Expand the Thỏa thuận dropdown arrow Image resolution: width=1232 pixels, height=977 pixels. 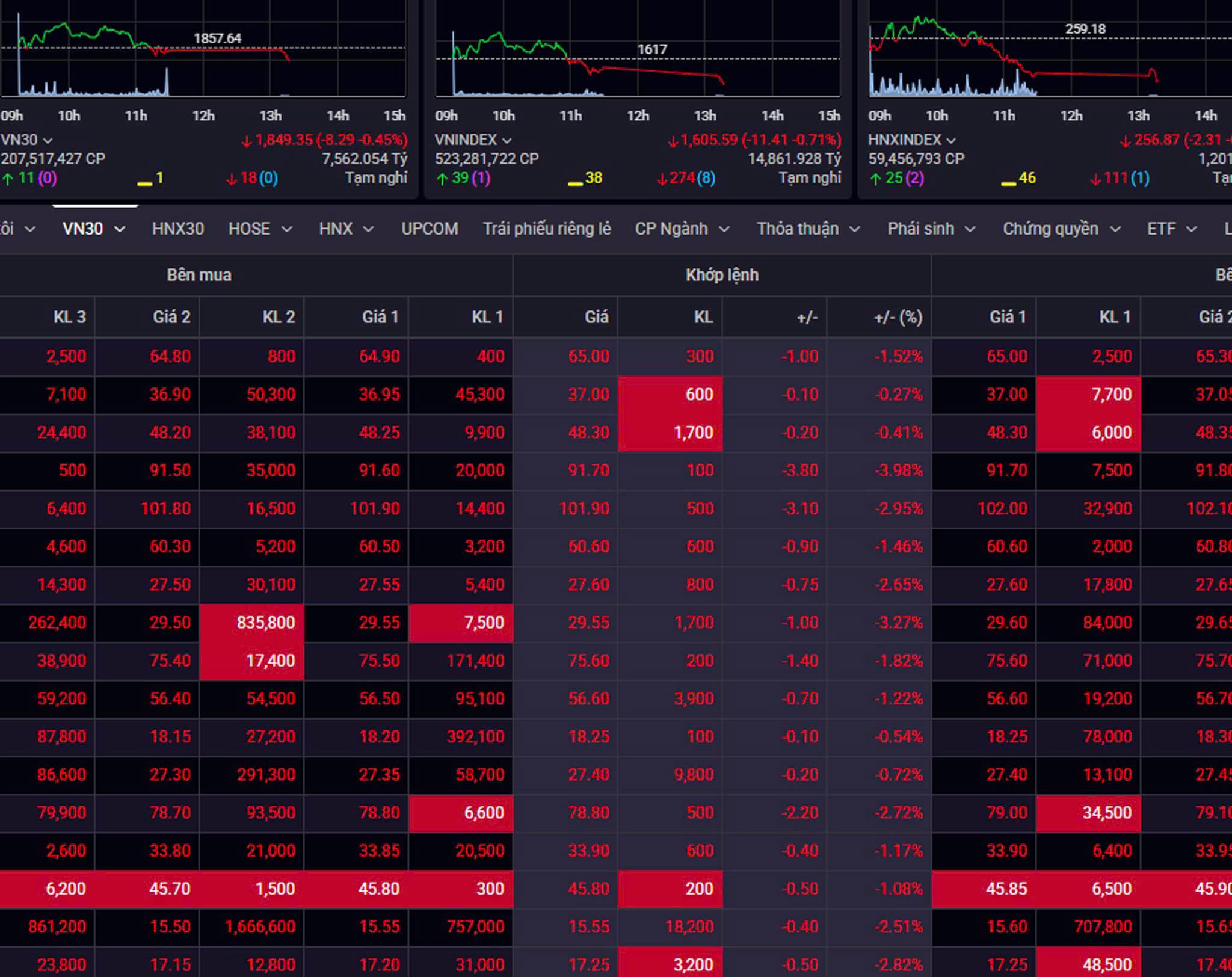(x=854, y=229)
